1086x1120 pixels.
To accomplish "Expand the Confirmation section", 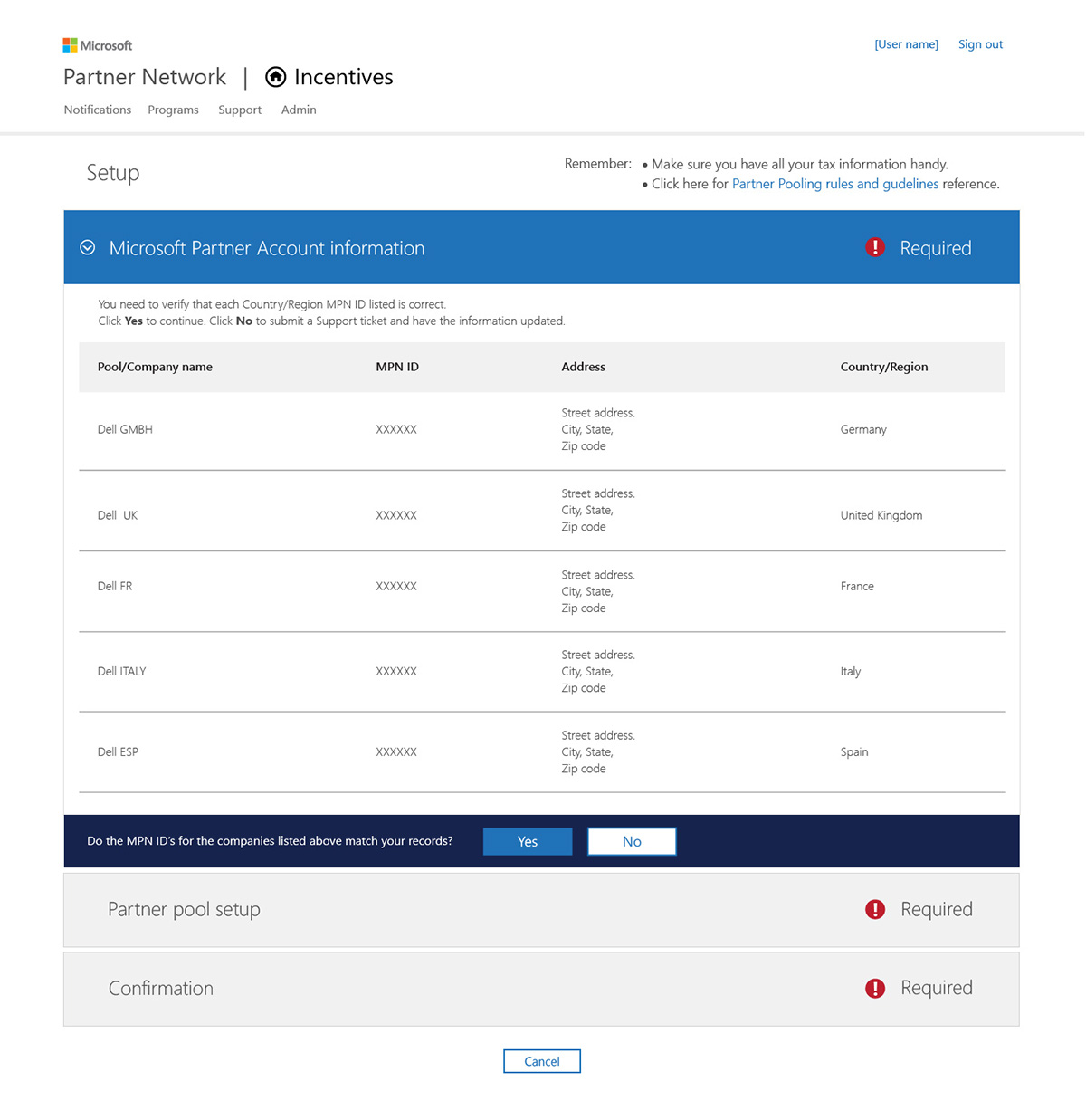I will [x=541, y=989].
